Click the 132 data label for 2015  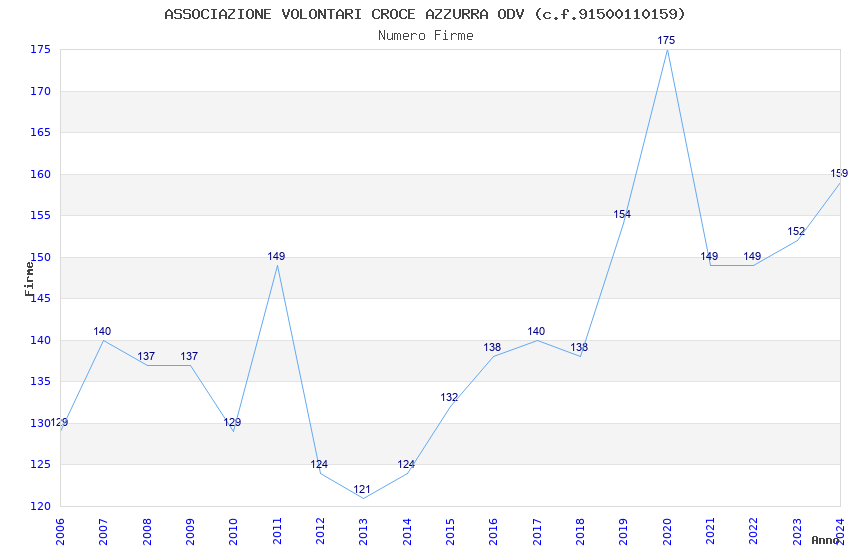pyautogui.click(x=449, y=397)
